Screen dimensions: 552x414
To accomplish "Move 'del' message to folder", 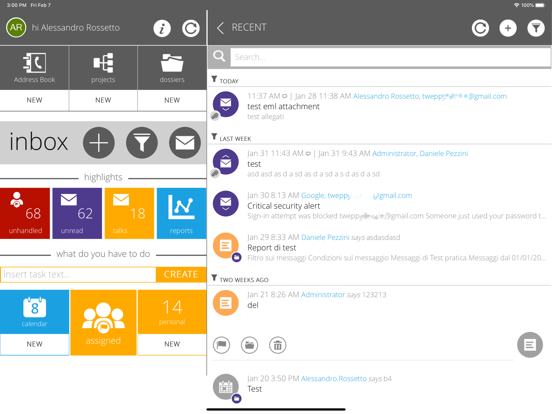I will tap(249, 345).
